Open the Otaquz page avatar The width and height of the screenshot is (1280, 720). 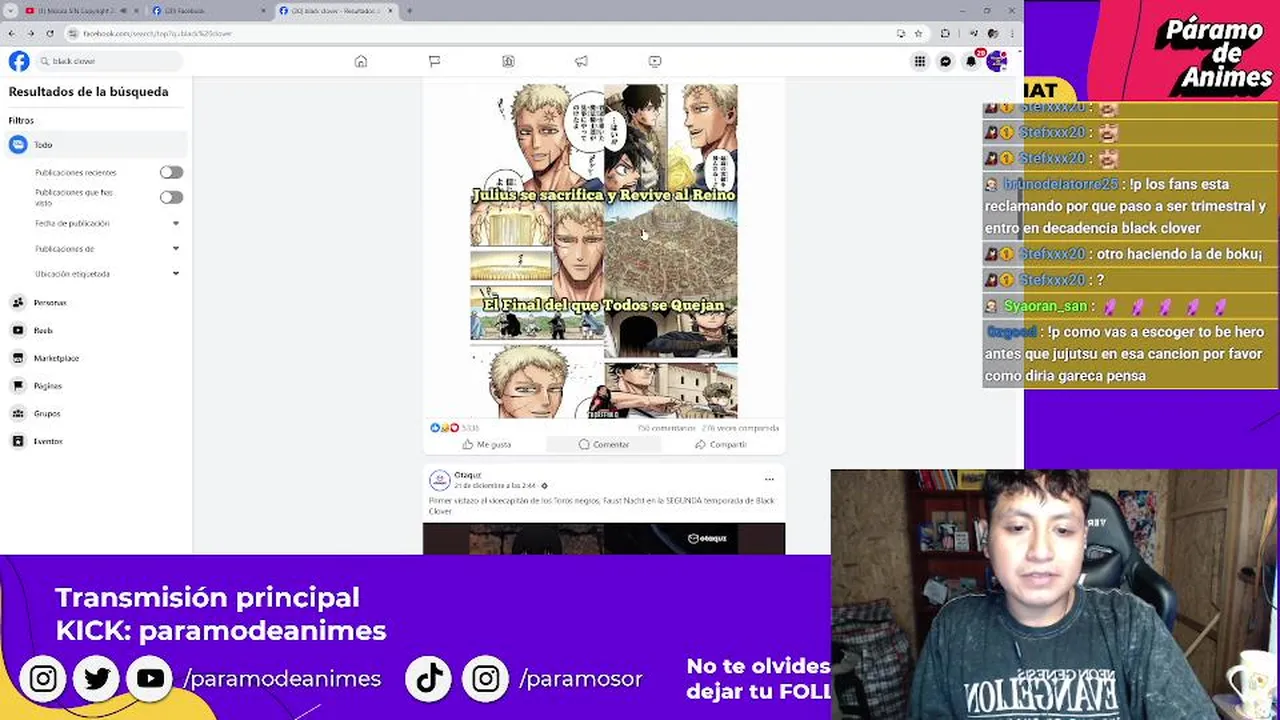click(x=439, y=480)
